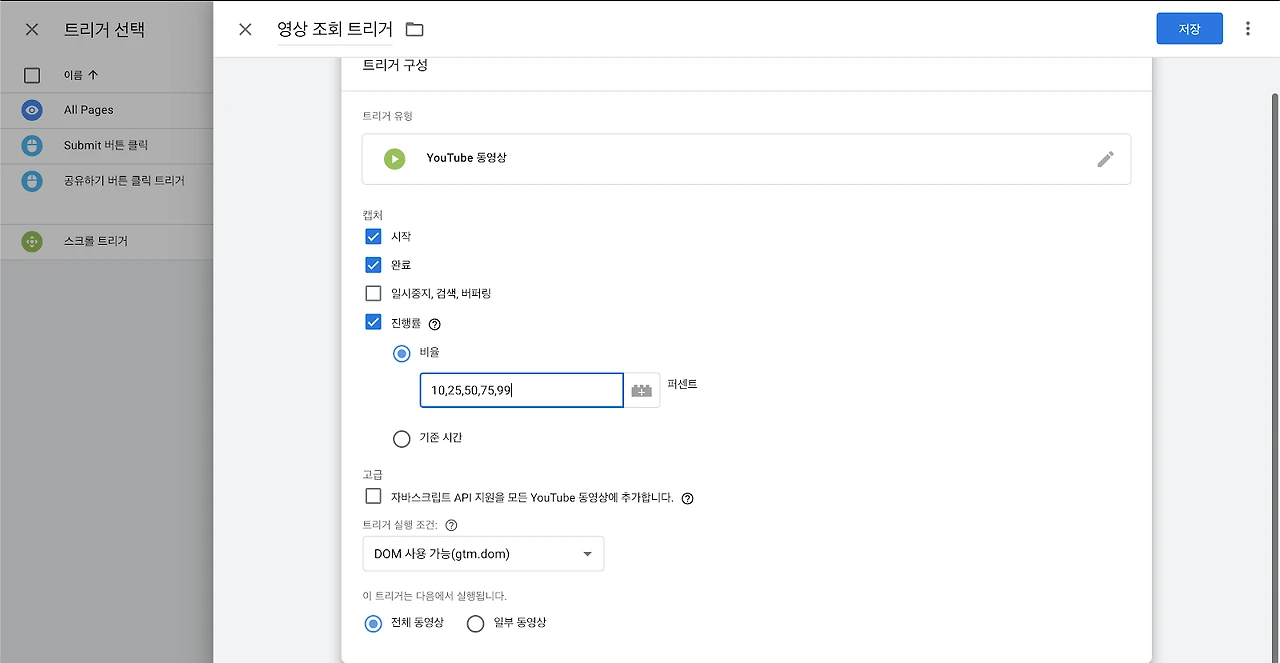Open the three-dot more options menu
The image size is (1280, 663).
(x=1247, y=29)
